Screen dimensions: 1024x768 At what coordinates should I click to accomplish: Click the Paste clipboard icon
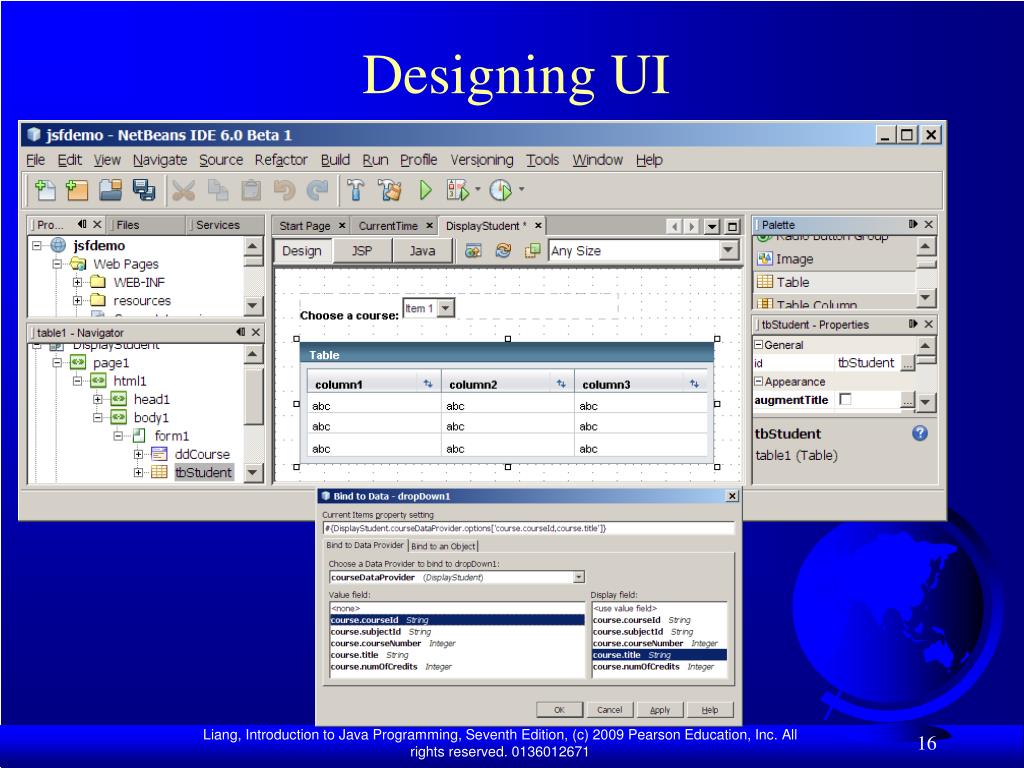pos(251,190)
